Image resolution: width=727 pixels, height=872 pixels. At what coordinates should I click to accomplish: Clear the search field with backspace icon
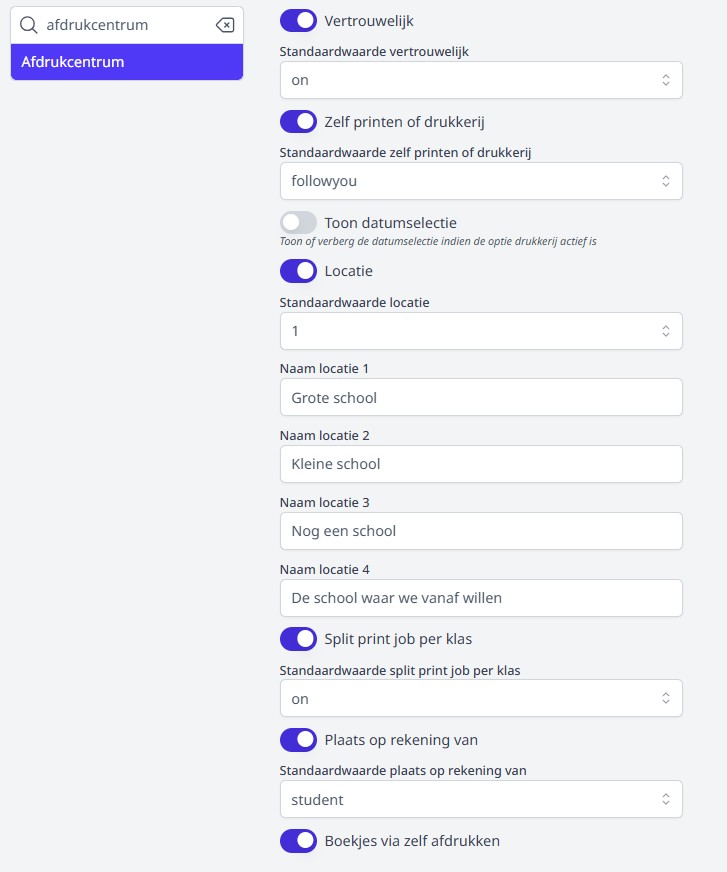225,25
